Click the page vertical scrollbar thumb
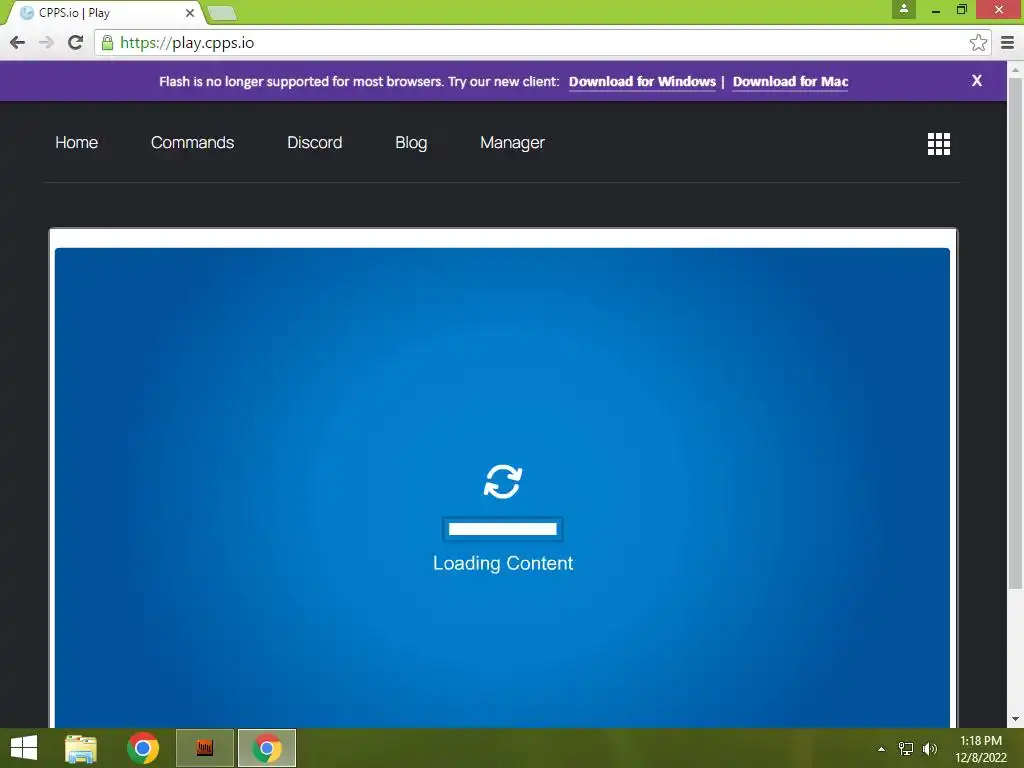This screenshot has height=768, width=1024. coord(1015,333)
